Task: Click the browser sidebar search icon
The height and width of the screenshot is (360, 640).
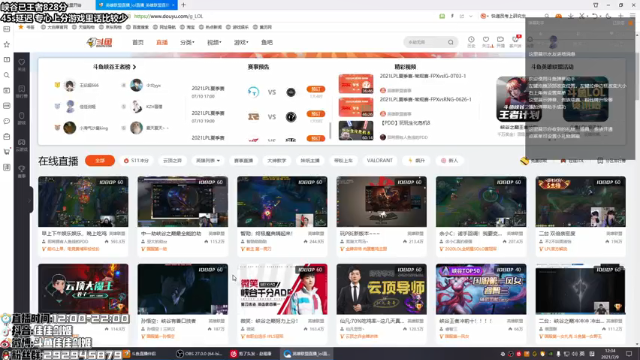Action: pyautogui.click(x=7, y=75)
